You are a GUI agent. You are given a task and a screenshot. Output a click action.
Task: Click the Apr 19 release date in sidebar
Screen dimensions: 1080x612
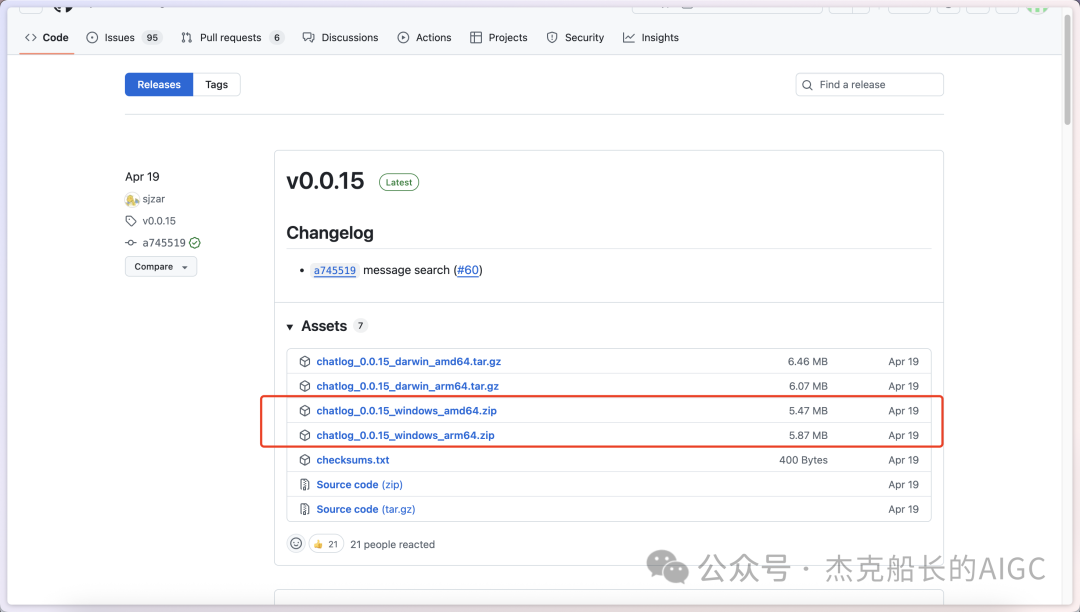pos(143,177)
